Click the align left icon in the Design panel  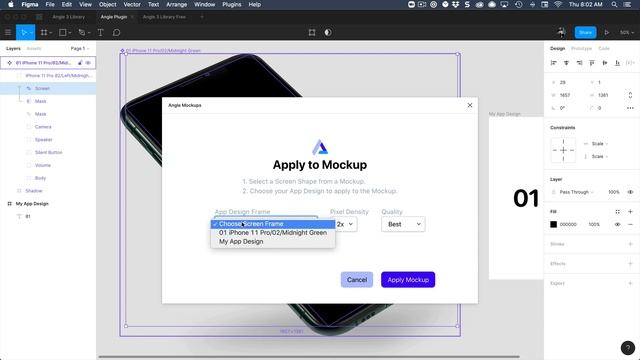click(x=553, y=62)
